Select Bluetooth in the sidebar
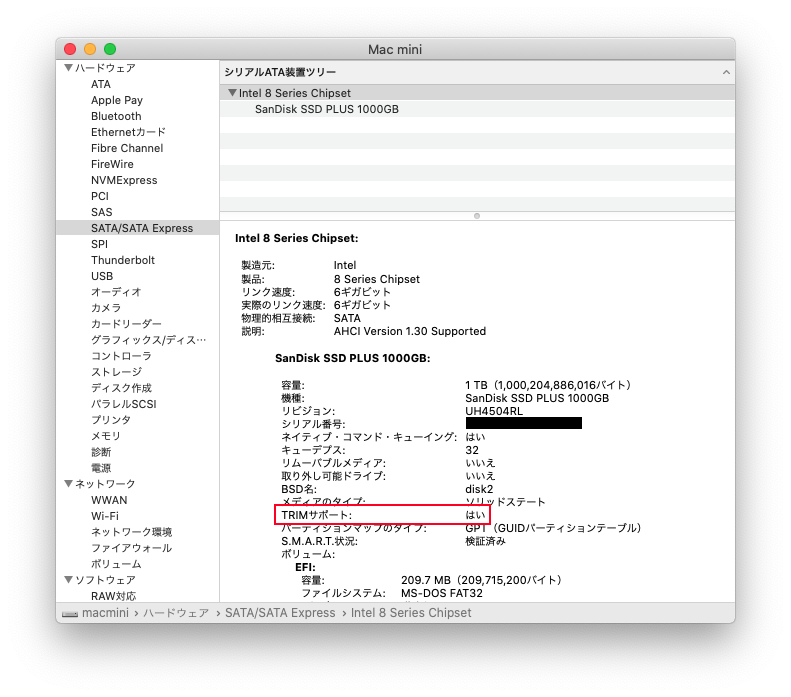The width and height of the screenshot is (791, 697). click(116, 116)
